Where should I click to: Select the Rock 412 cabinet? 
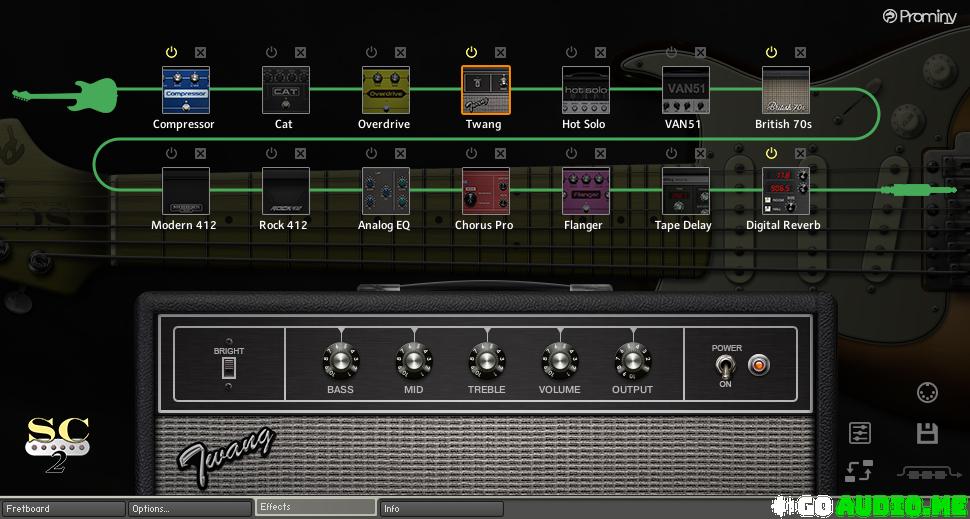286,191
